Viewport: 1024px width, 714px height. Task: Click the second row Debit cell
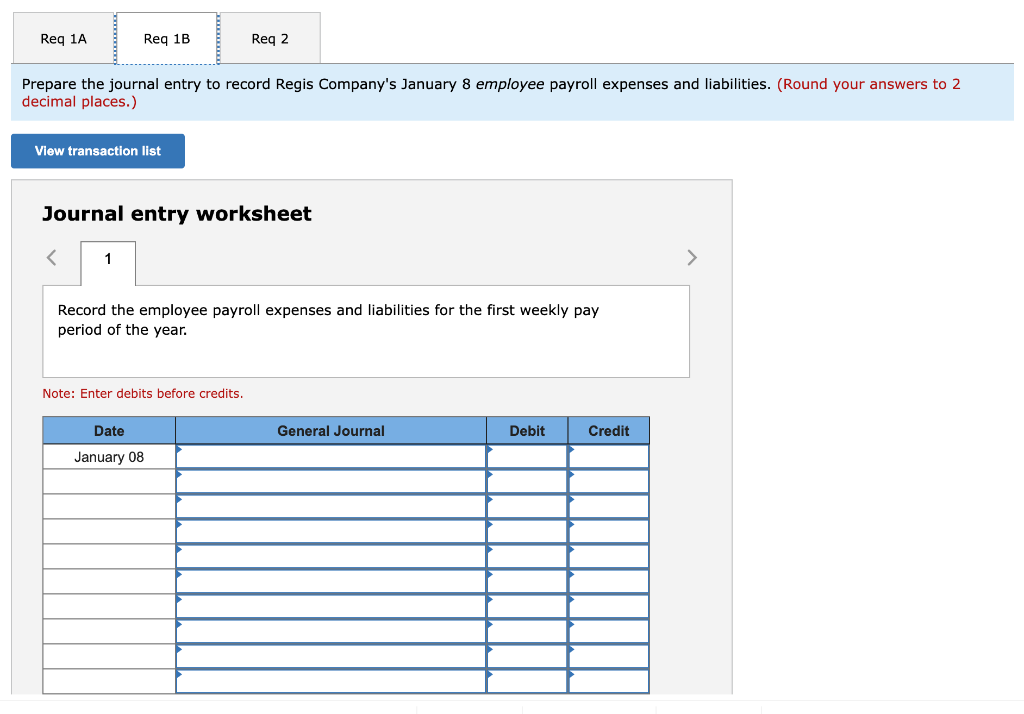tap(527, 480)
